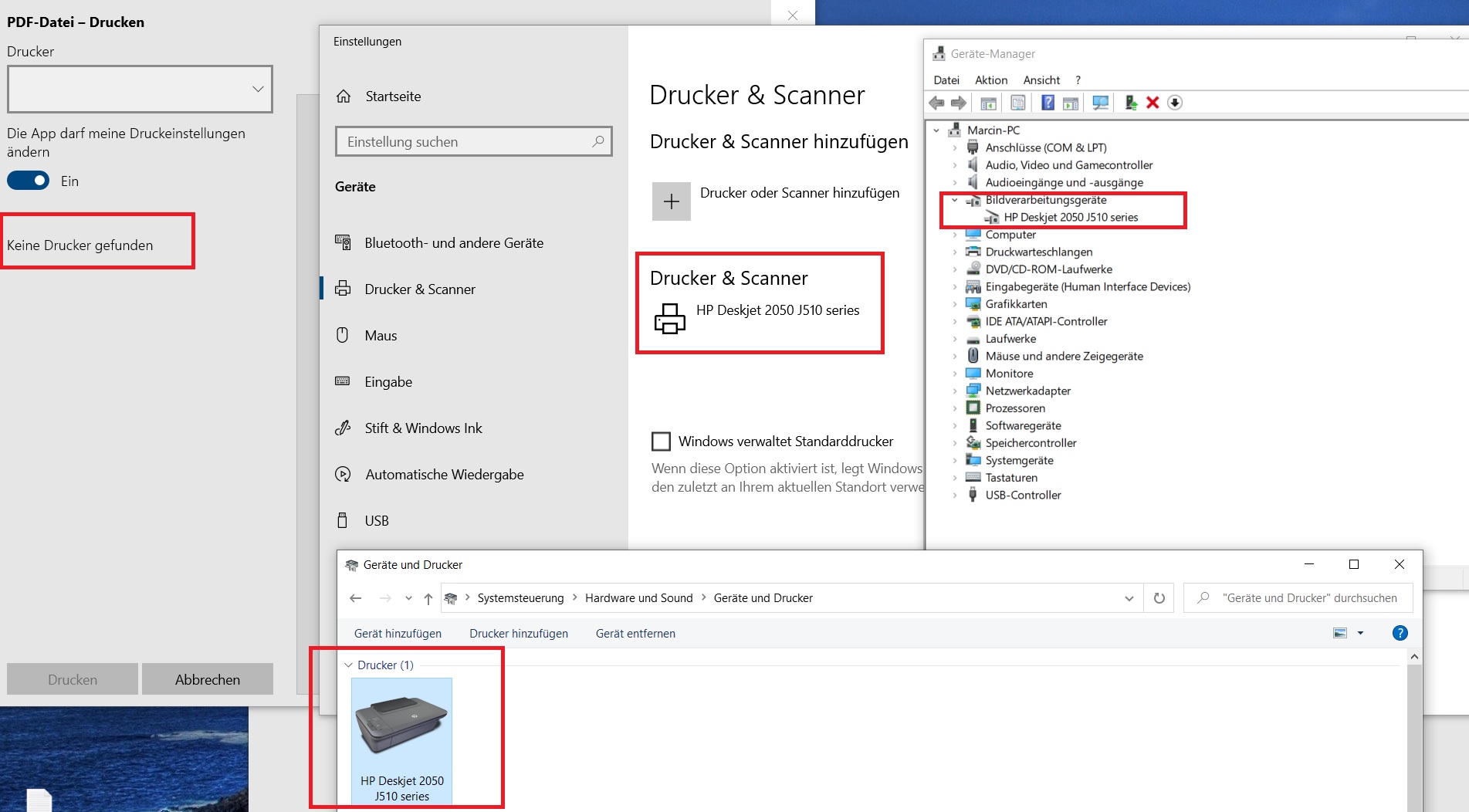Screen dimensions: 1469x812
Task: Select Maus in settings sidebar
Action: click(474, 336)
